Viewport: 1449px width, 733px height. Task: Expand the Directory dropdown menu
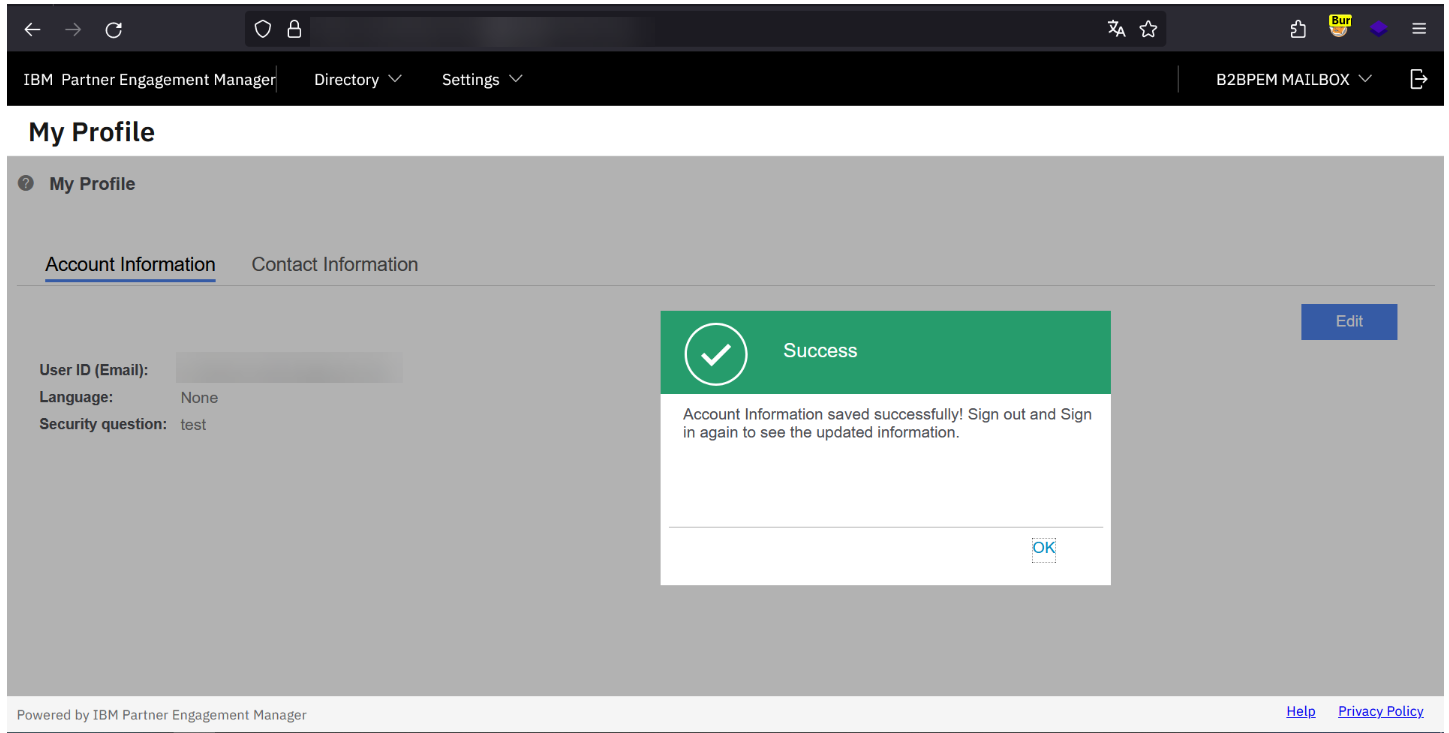[x=357, y=79]
